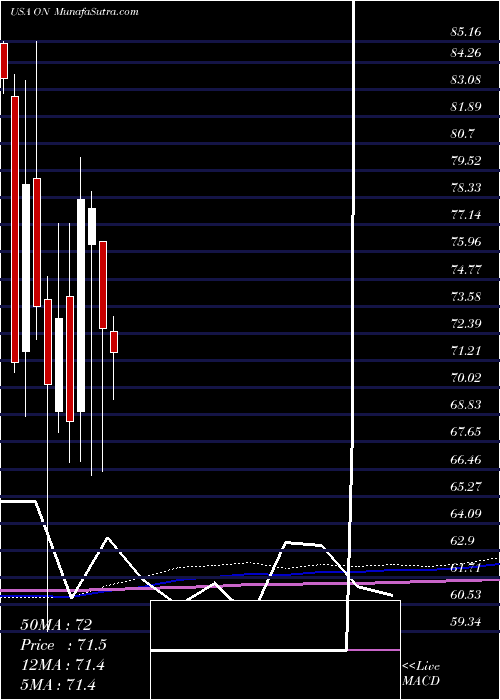Click the last small red candlestick body
This screenshot has width=500, height=700.
point(114,342)
